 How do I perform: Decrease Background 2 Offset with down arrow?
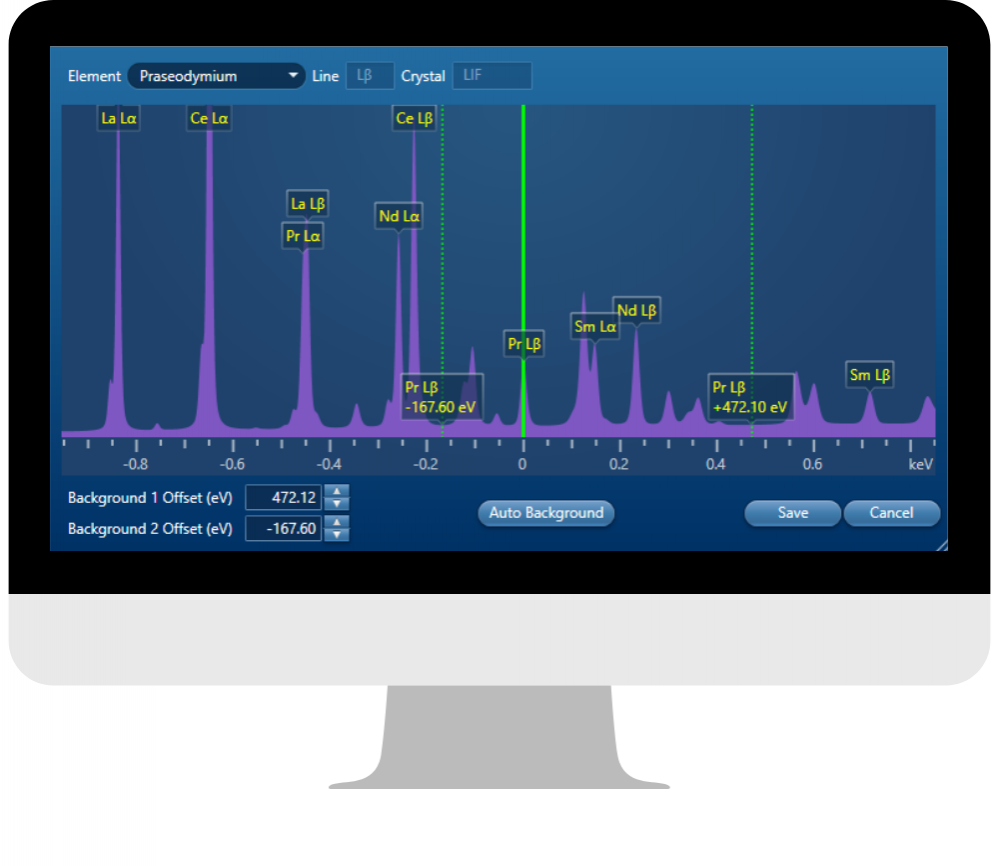(x=339, y=536)
